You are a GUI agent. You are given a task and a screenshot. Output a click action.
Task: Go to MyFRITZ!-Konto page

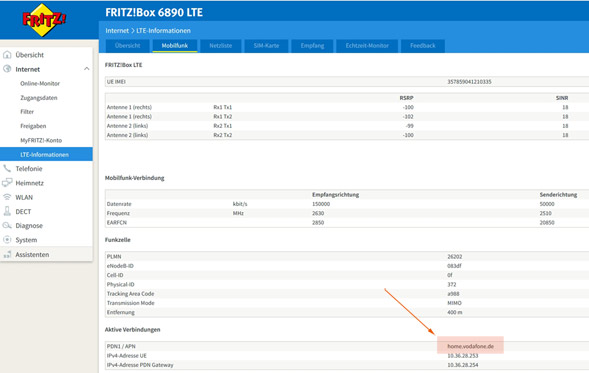coord(41,140)
